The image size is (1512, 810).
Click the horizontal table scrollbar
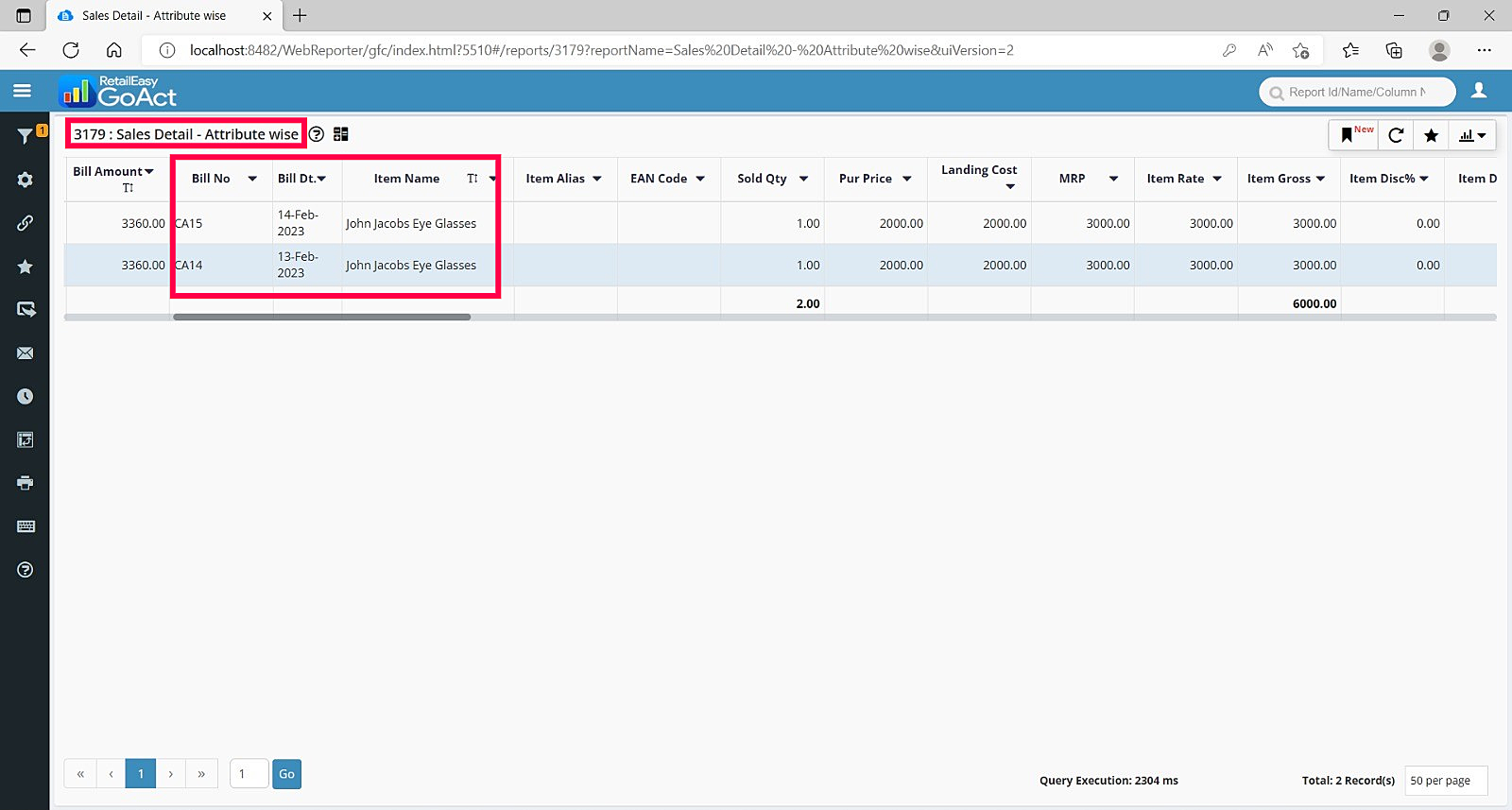tap(321, 318)
